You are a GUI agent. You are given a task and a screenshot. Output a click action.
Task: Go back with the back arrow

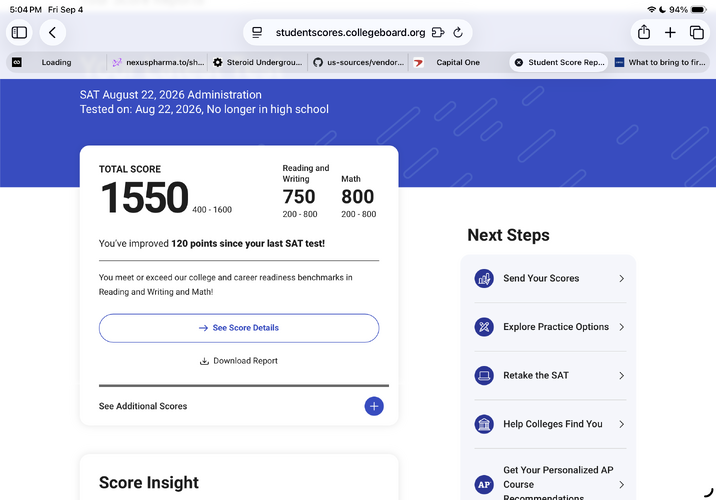[x=53, y=32]
